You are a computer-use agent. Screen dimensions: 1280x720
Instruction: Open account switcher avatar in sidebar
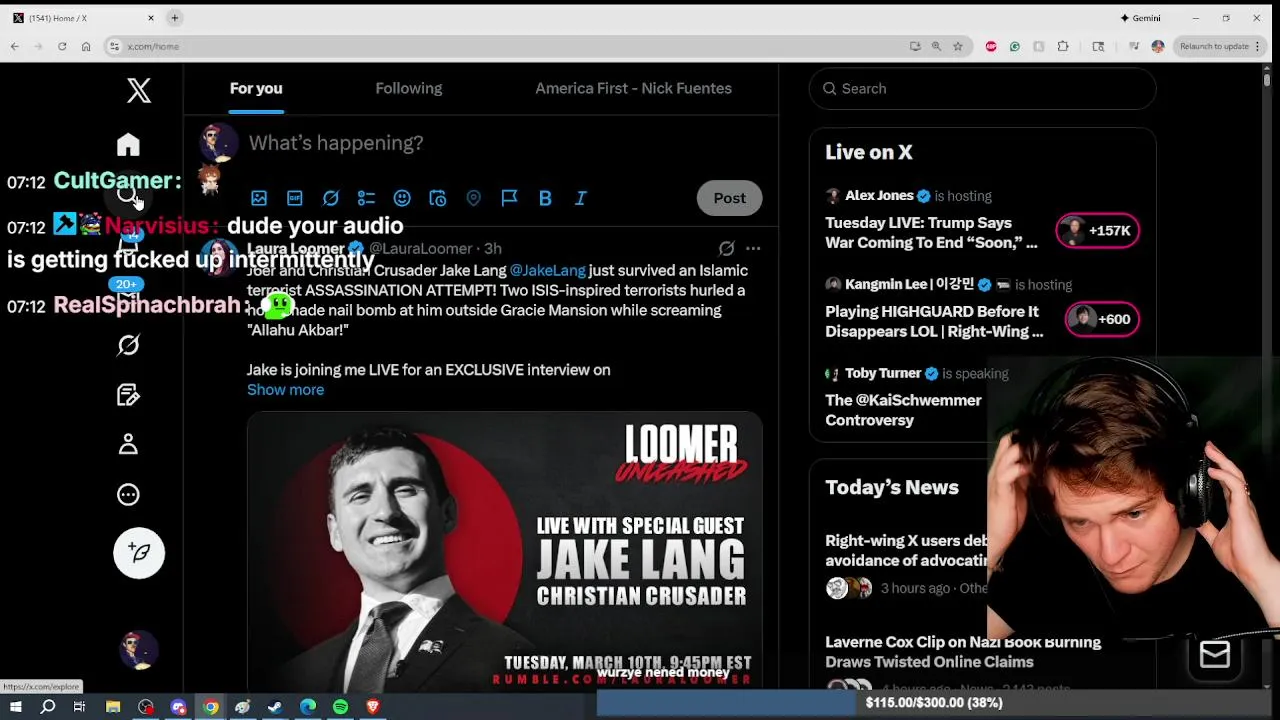[x=139, y=650]
